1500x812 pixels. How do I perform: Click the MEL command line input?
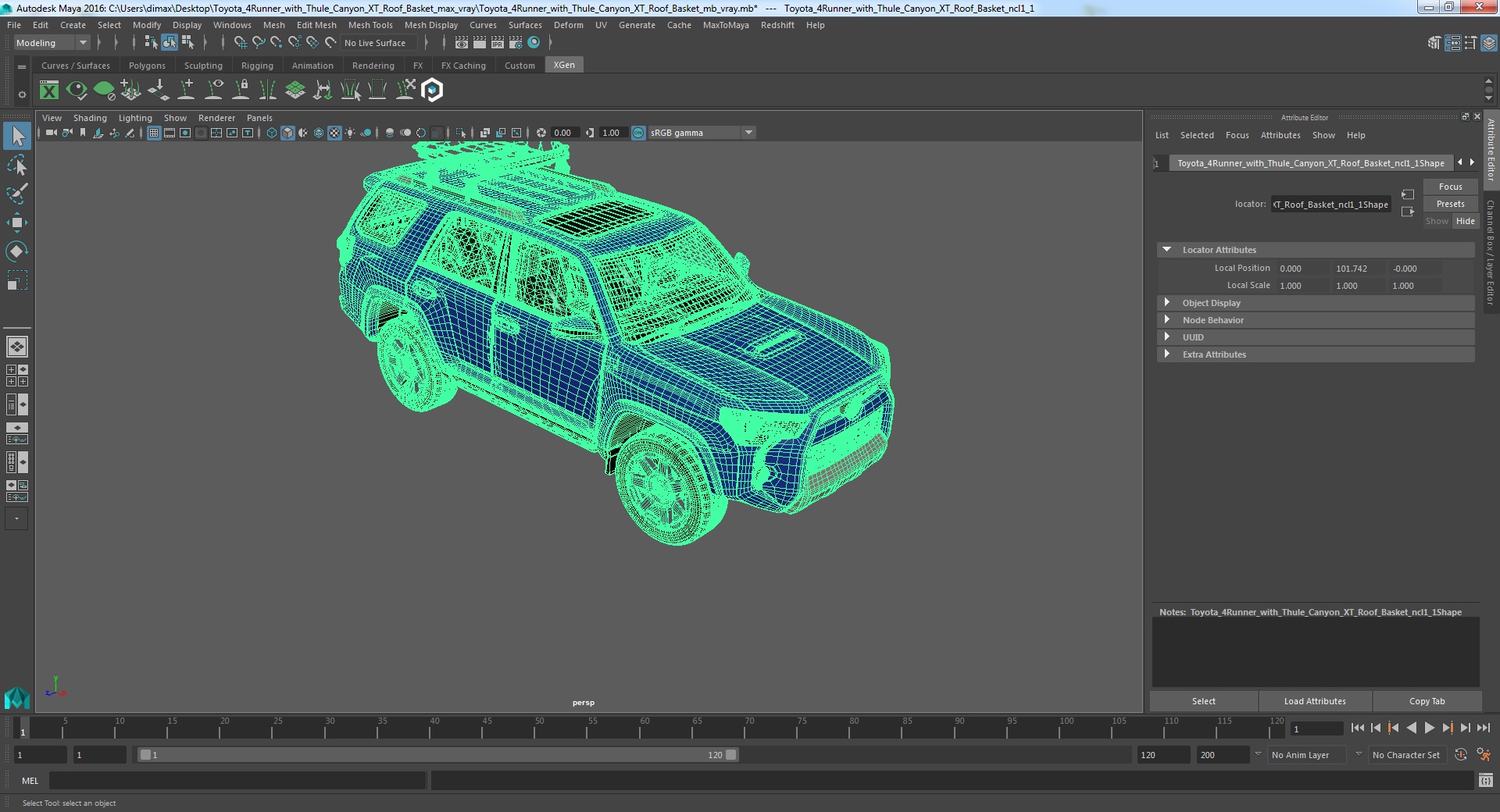tap(237, 780)
